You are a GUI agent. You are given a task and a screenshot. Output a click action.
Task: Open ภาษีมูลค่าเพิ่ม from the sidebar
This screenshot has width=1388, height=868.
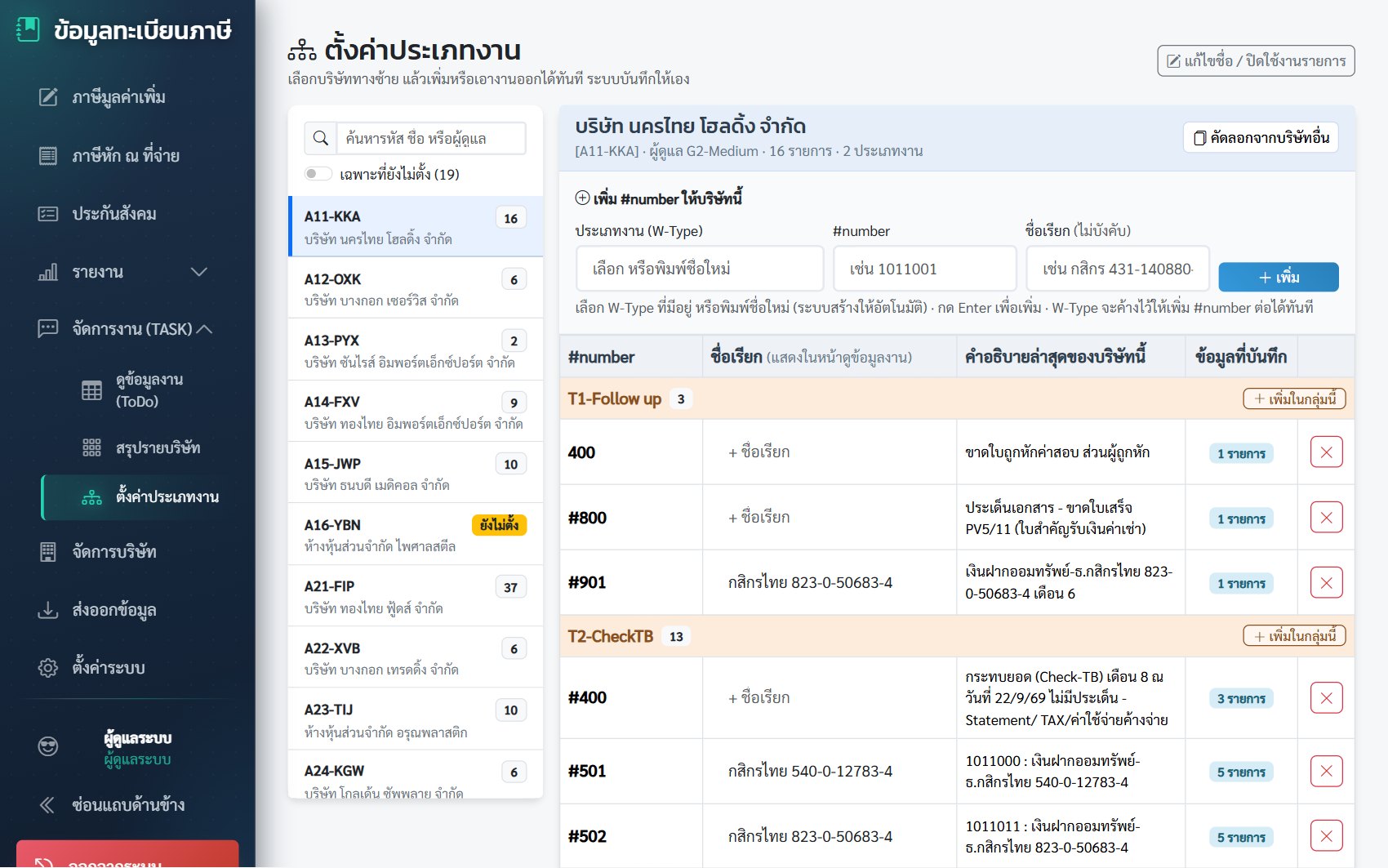[118, 97]
